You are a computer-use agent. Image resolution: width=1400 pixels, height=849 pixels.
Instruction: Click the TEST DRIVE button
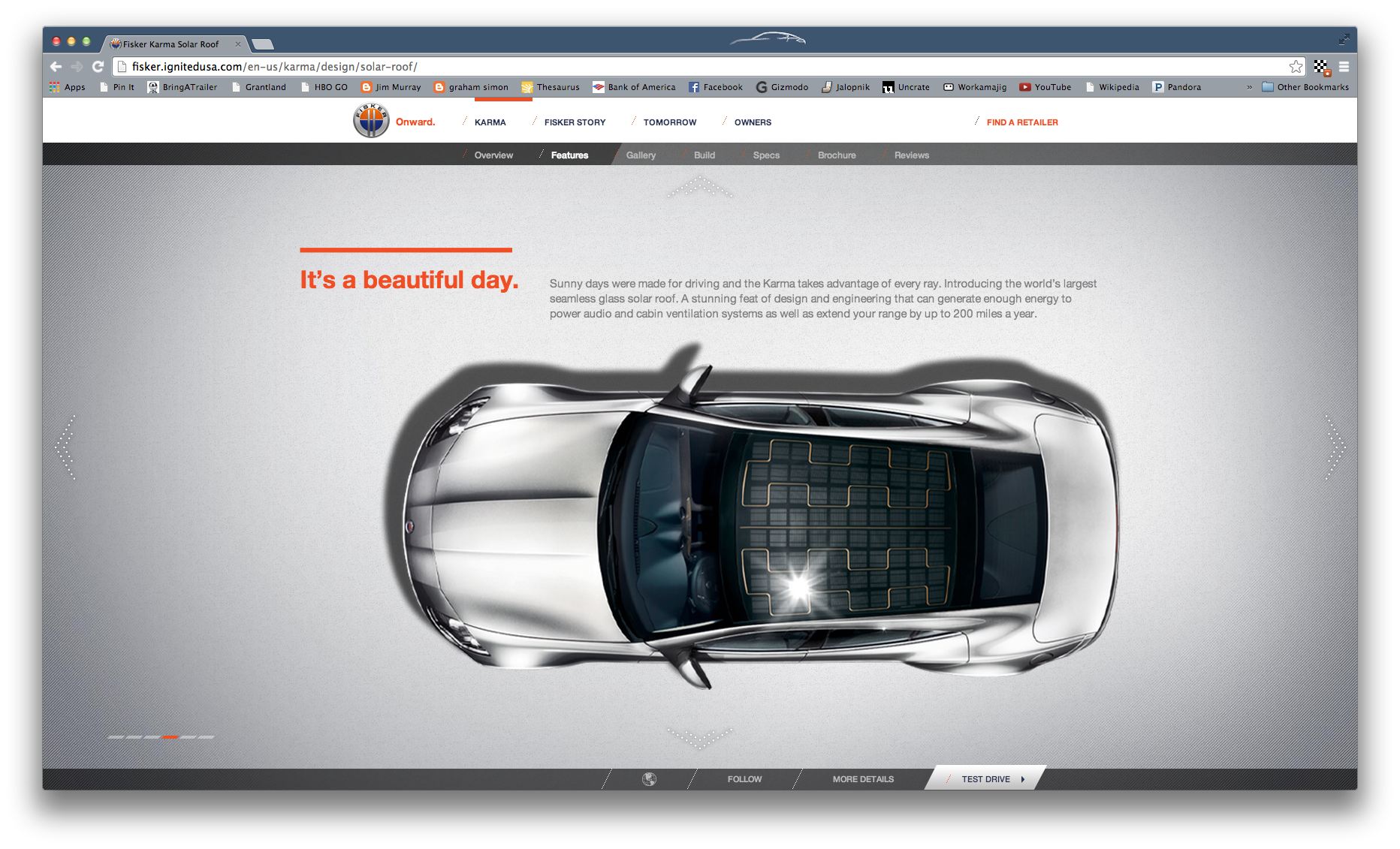[985, 779]
